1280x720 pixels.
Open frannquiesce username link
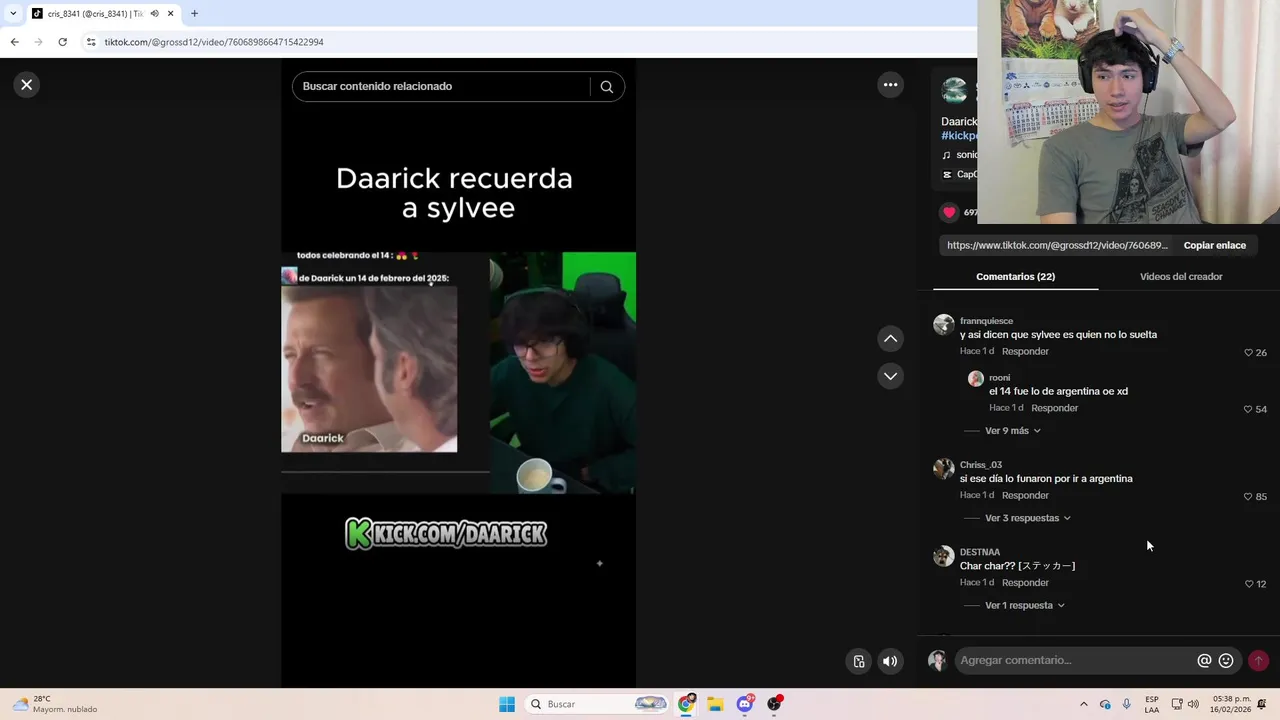986,321
